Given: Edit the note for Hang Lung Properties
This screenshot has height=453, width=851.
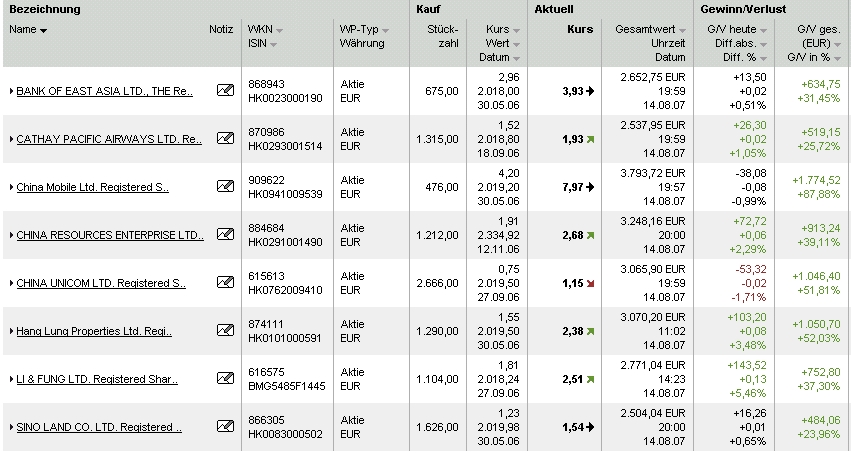Looking at the screenshot, I should [225, 331].
